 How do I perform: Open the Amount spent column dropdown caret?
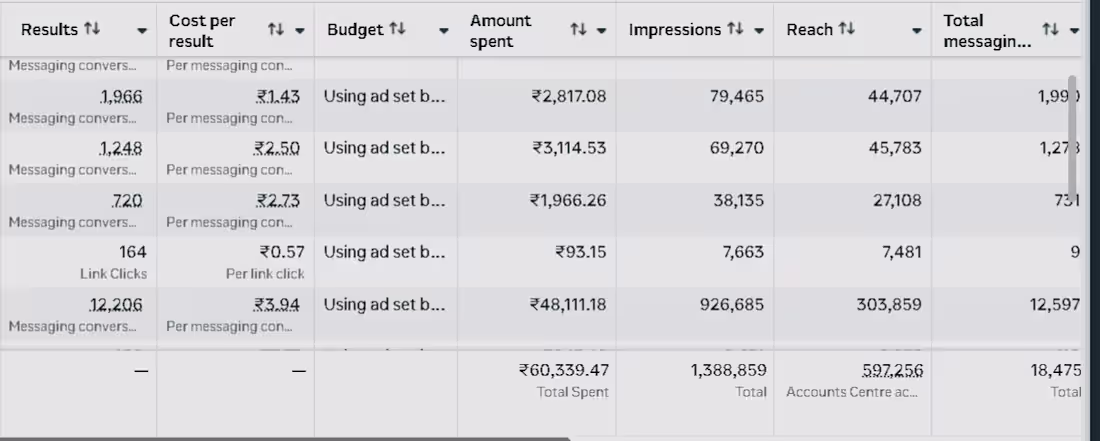[601, 31]
